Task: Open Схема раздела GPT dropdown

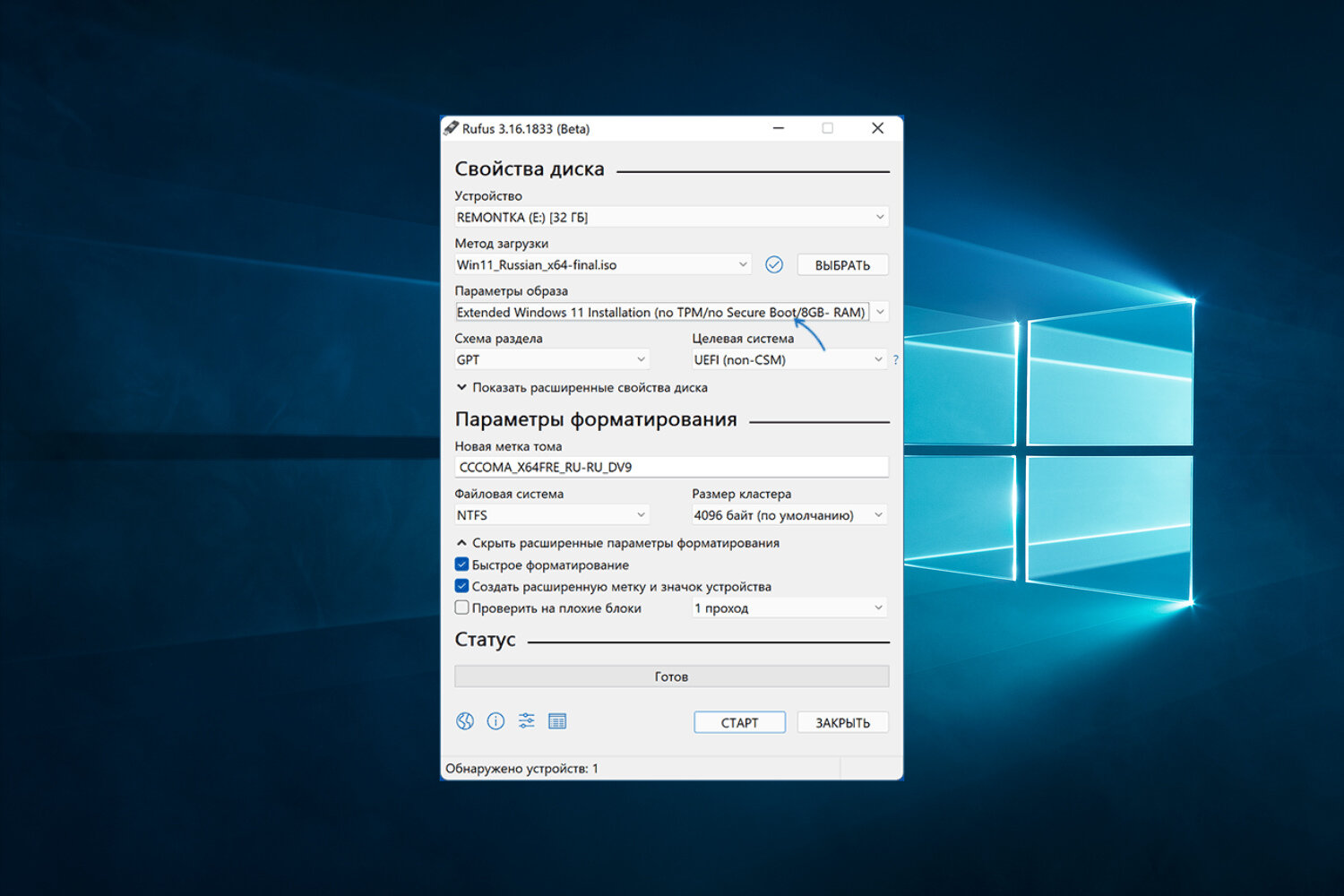Action: [x=551, y=359]
